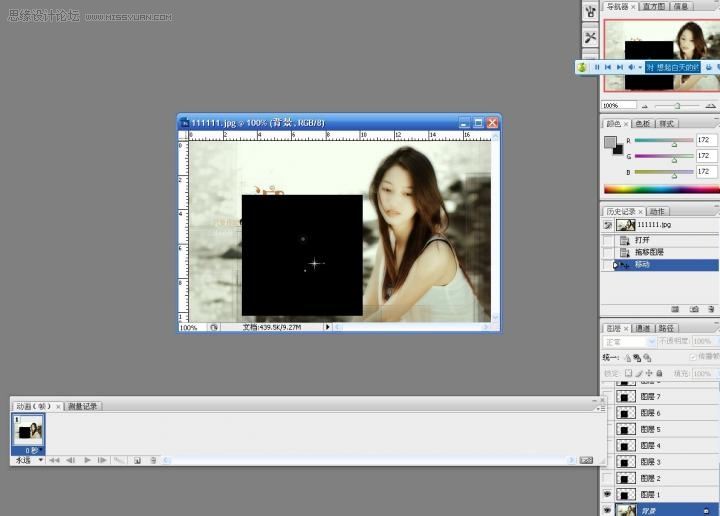Create new document from current history state
The width and height of the screenshot is (720, 516).
675,309
